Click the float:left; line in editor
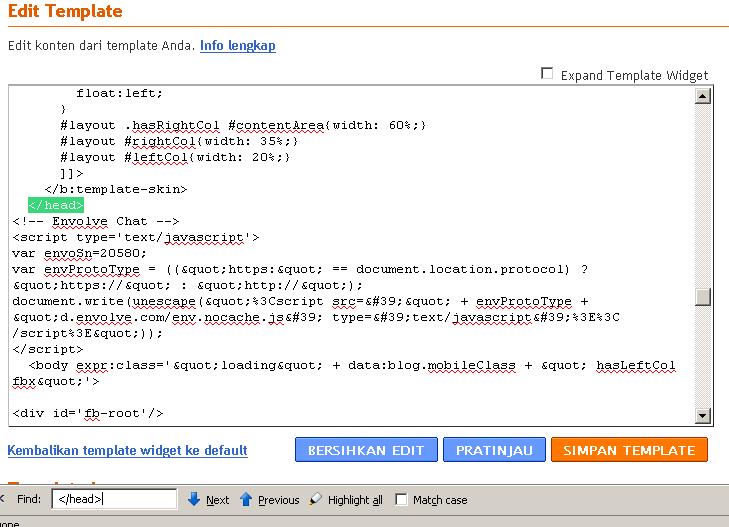729x527 pixels. [119, 93]
